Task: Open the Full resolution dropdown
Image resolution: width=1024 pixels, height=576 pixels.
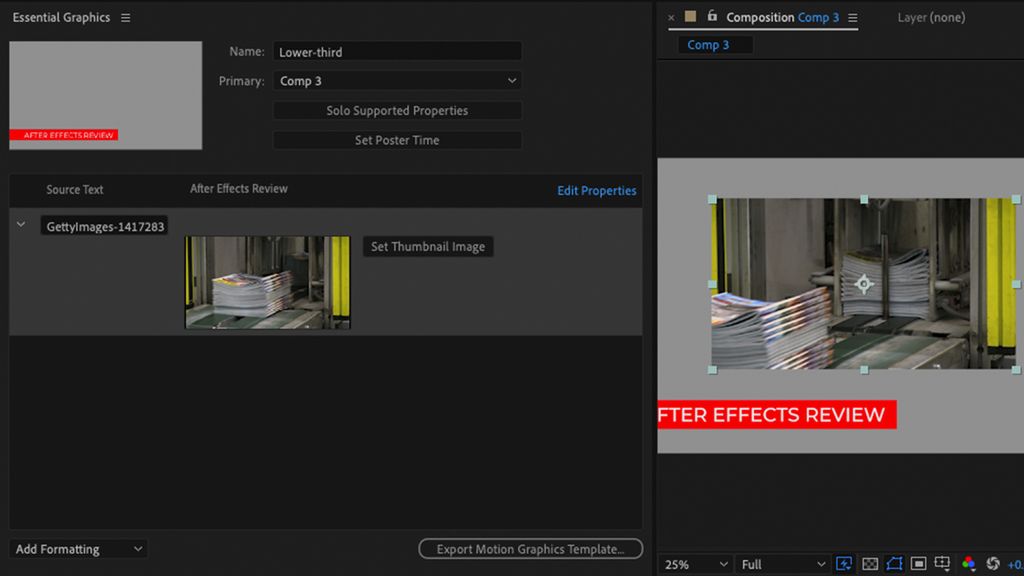Action: [782, 563]
